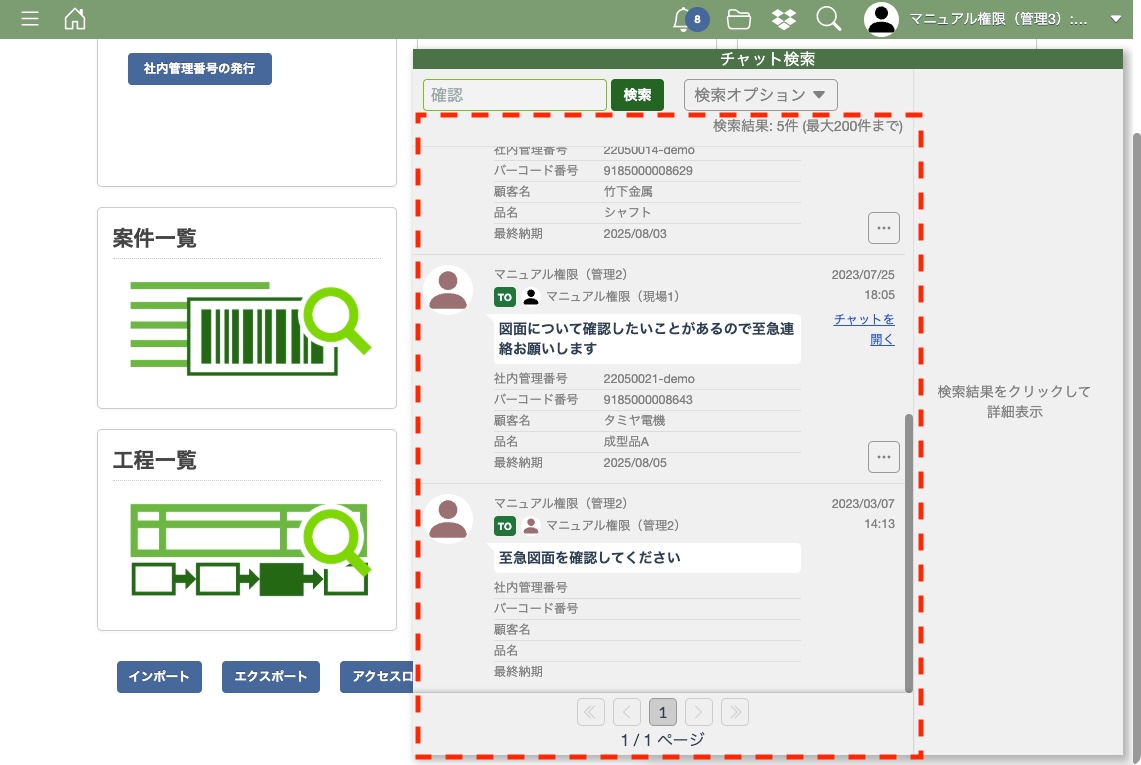Viewport: 1141px width, 765px height.
Task: Click the user avatar icon in header
Action: pyautogui.click(x=881, y=19)
